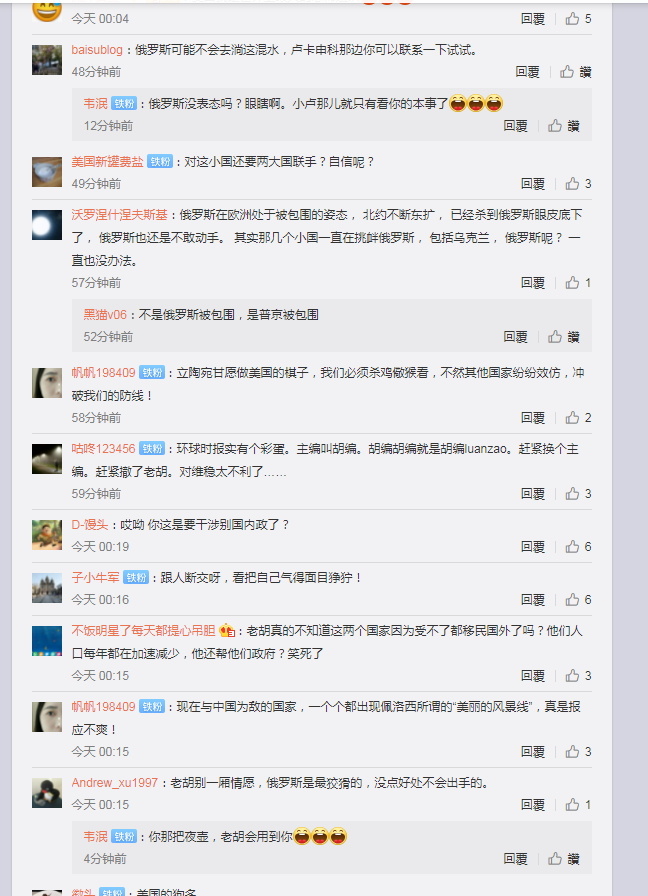
Task: Open 韦泯's username link in first reply
Action: click(x=95, y=103)
